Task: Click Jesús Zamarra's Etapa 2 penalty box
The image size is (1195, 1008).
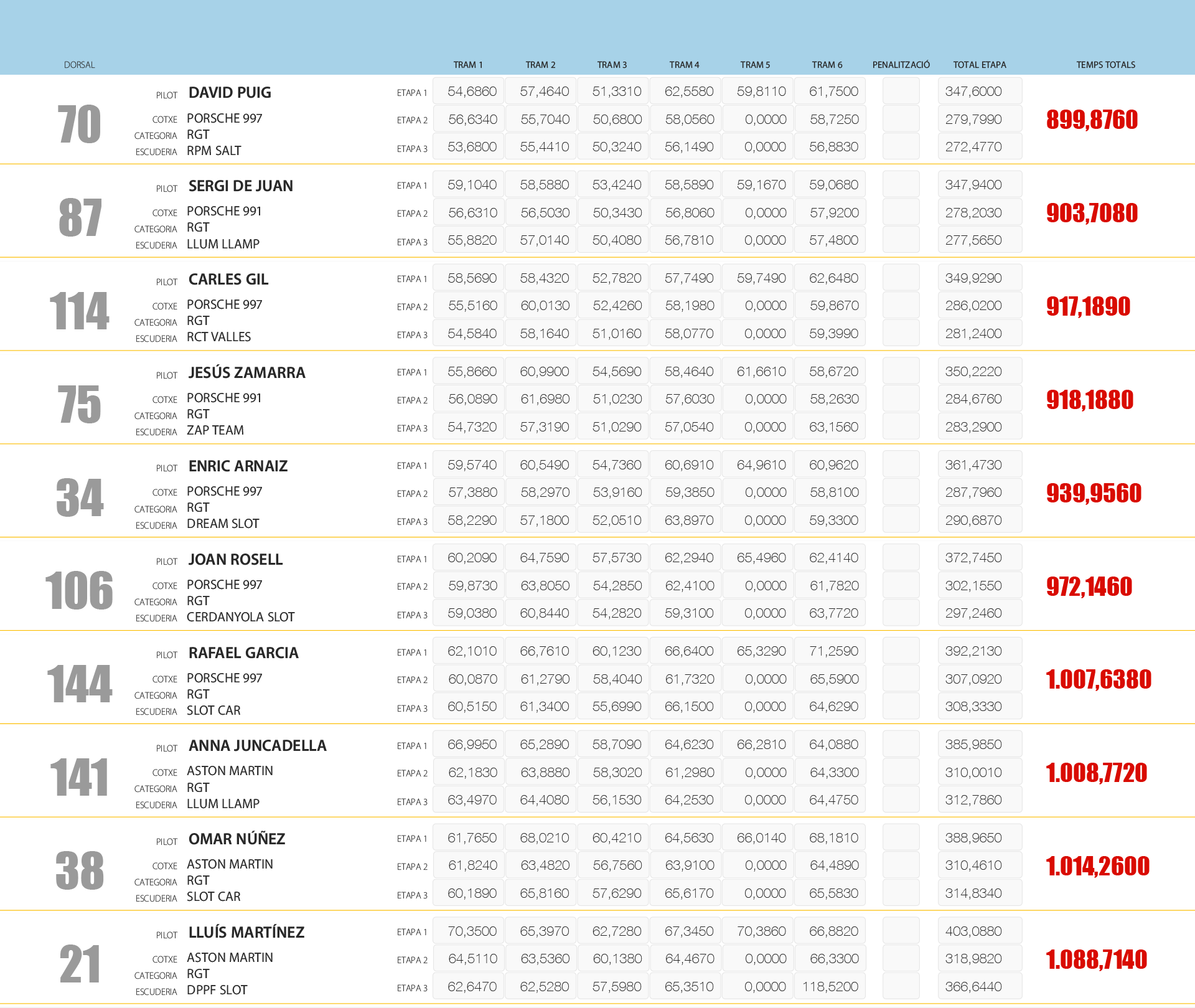Action: coord(901,399)
